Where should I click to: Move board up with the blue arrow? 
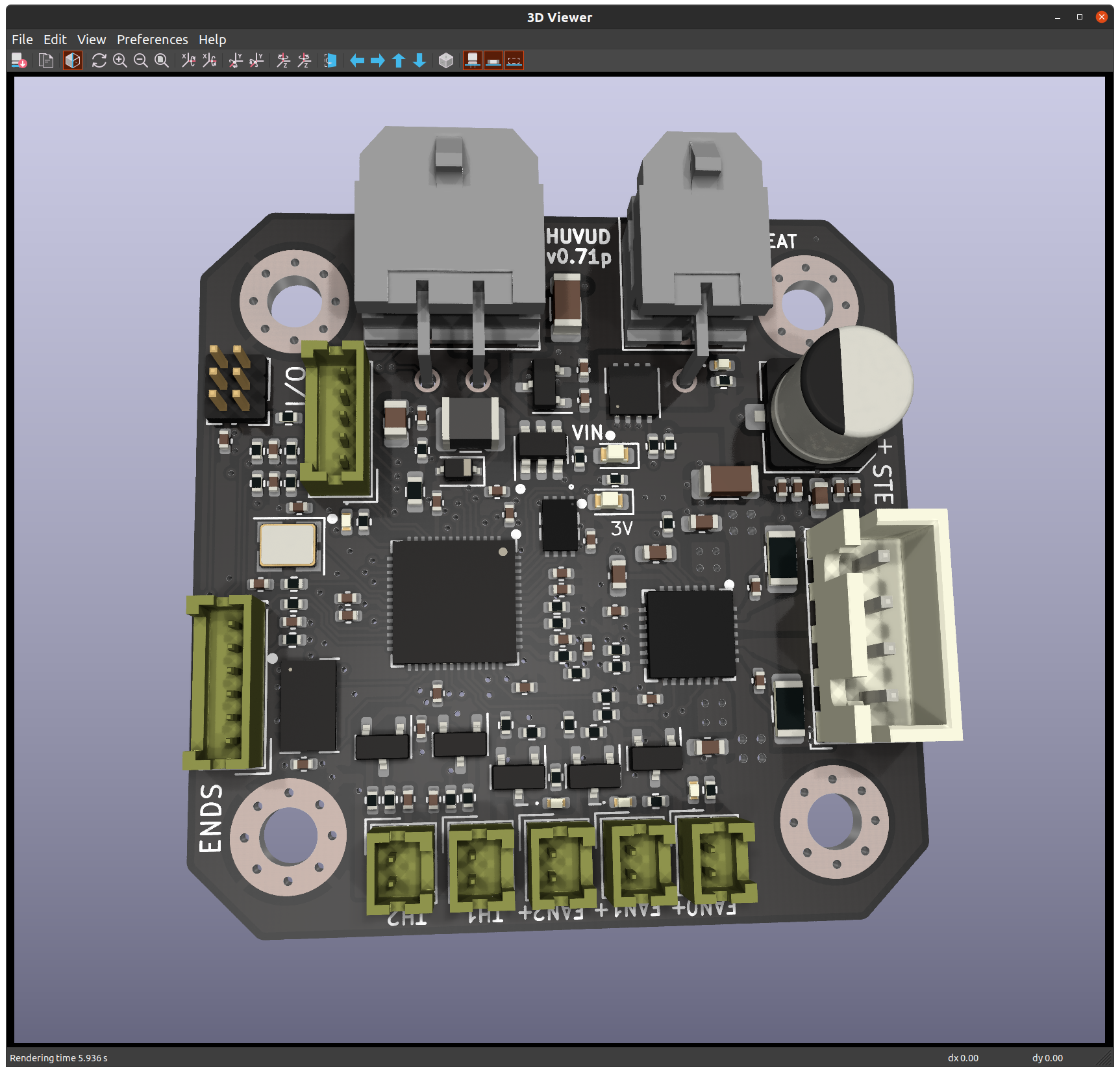(399, 61)
